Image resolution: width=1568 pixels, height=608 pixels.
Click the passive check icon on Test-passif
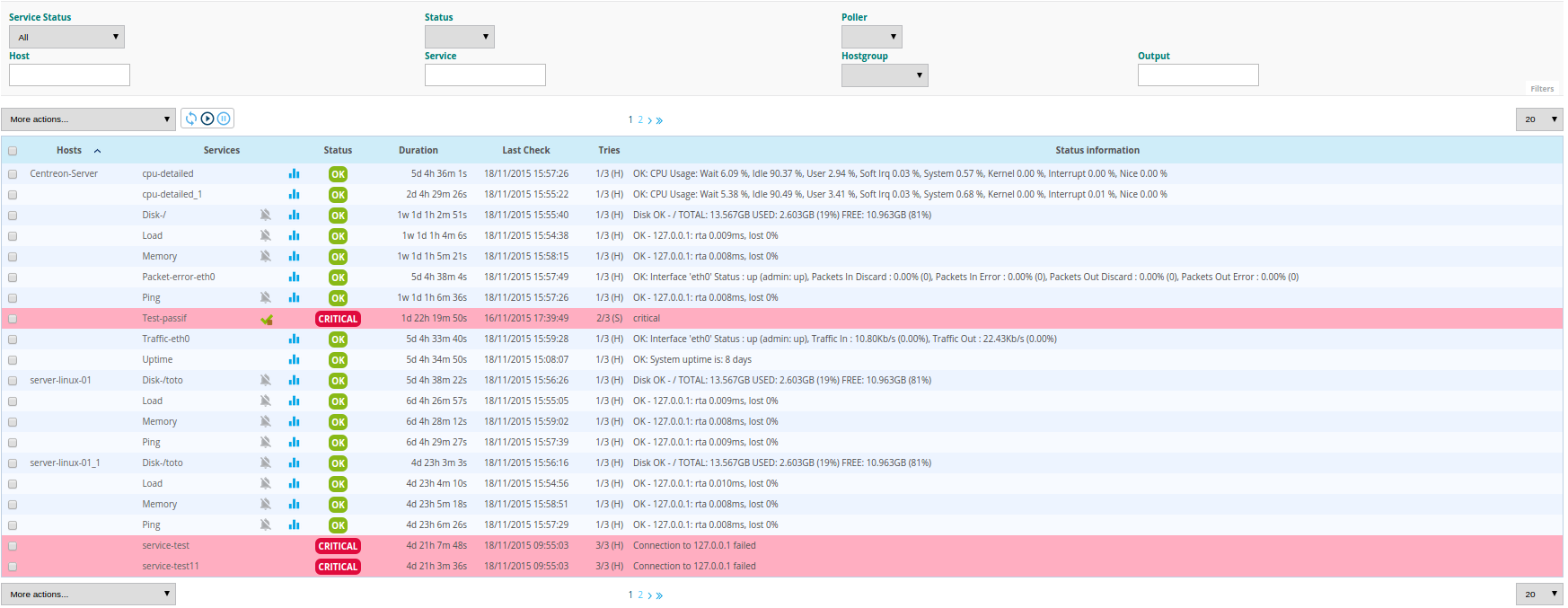267,319
